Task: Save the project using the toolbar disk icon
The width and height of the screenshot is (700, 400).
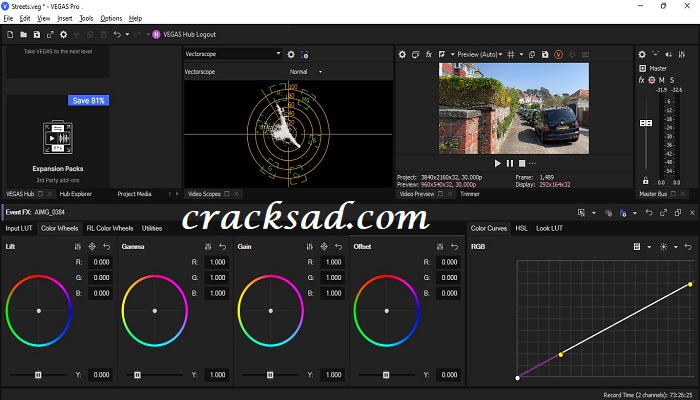Action: click(37, 34)
